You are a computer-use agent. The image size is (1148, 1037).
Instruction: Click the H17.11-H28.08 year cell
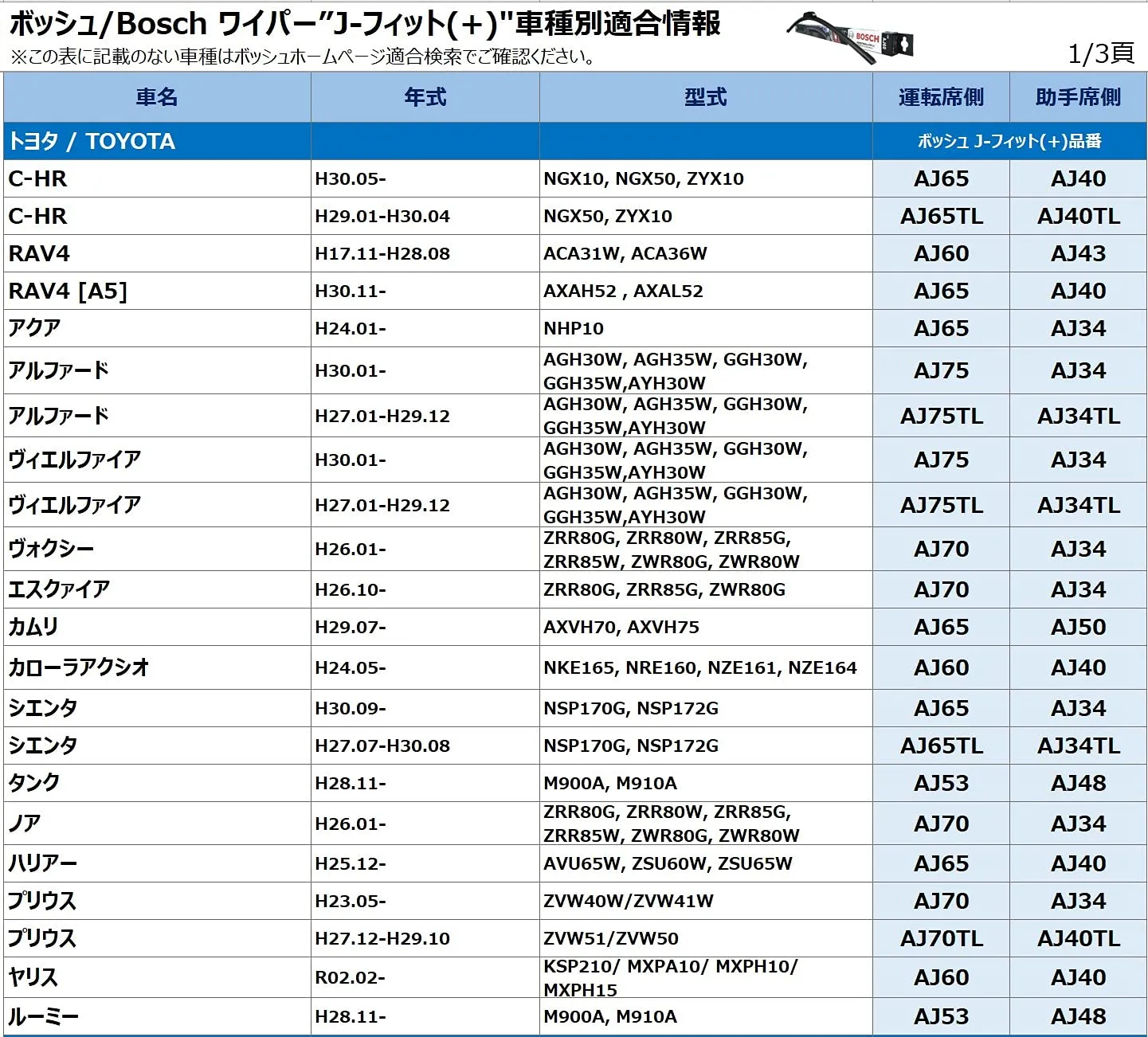click(382, 253)
